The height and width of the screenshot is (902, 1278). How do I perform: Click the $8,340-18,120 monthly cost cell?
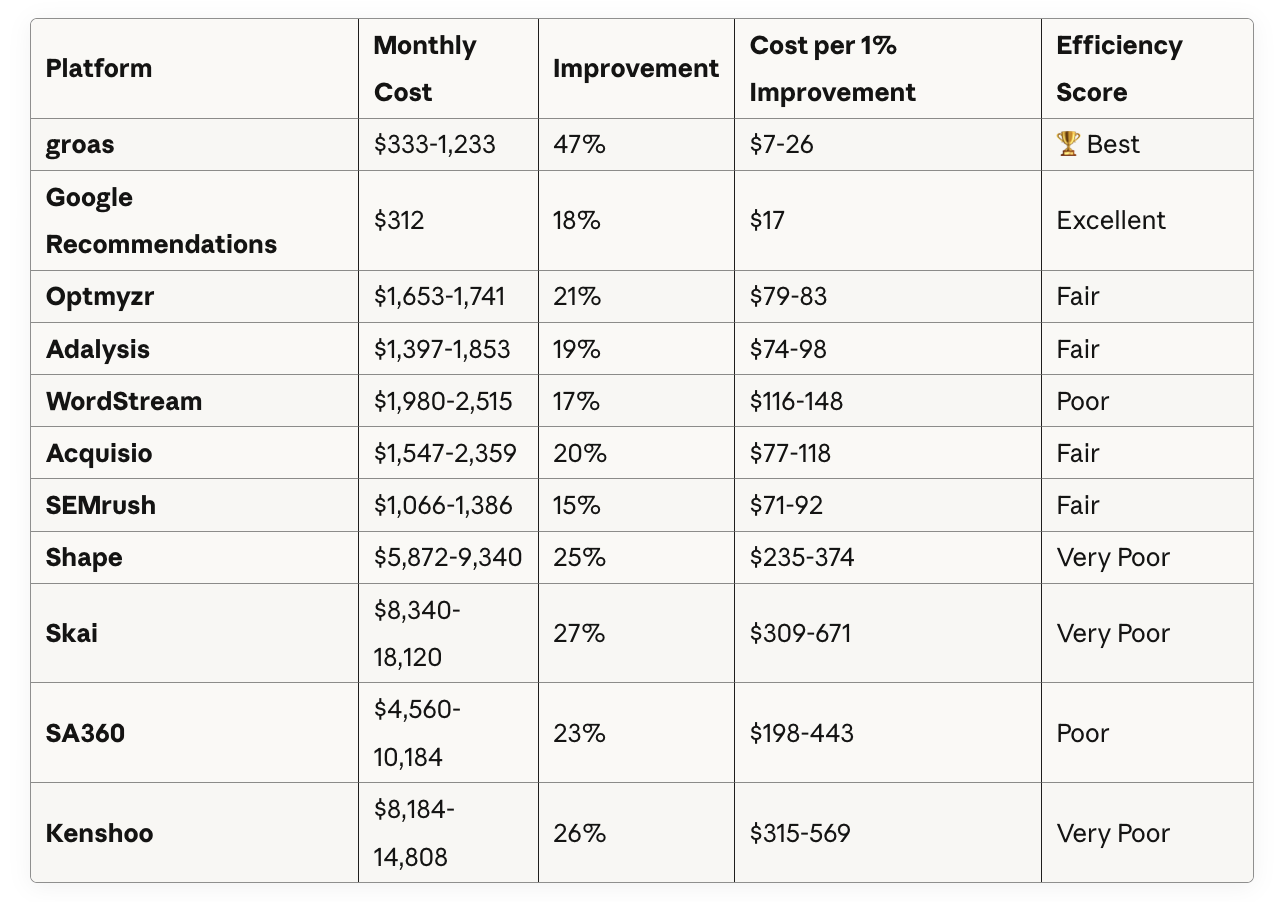point(418,633)
